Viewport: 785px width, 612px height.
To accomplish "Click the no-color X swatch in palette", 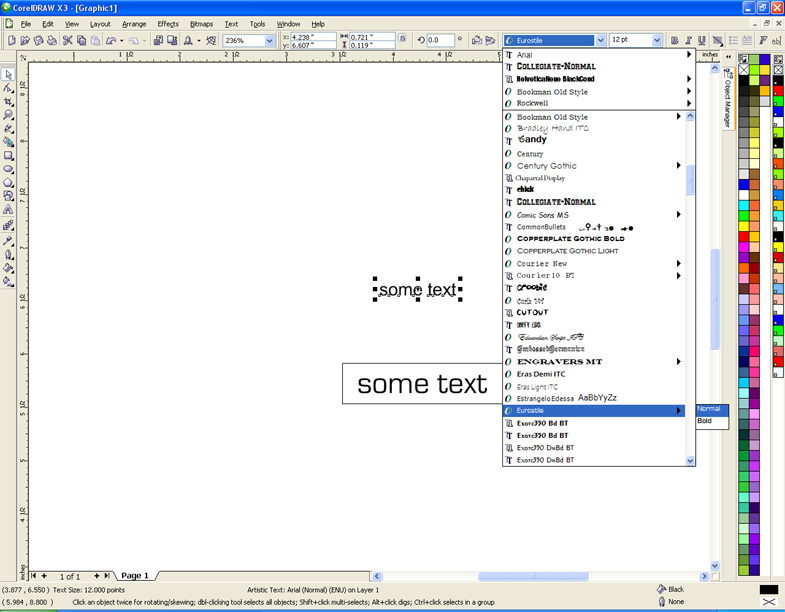I will 744,70.
